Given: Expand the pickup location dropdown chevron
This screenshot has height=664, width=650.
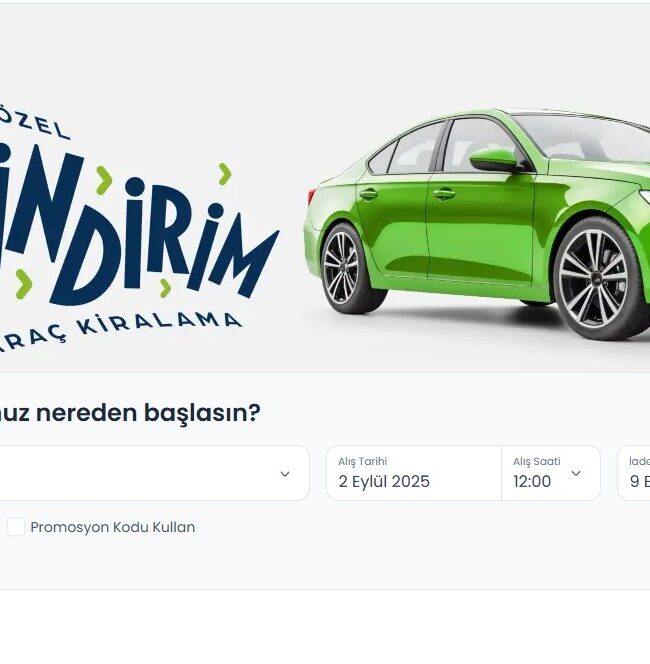Looking at the screenshot, I should 285,473.
